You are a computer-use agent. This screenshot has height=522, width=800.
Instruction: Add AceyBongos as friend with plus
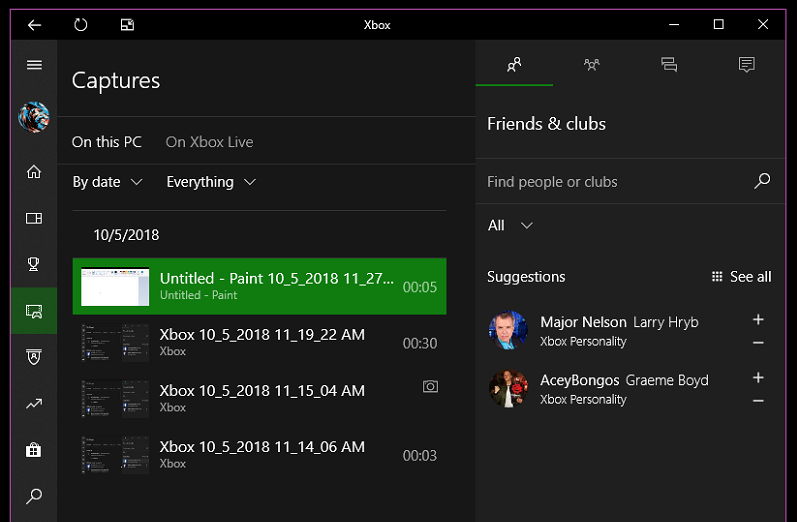click(x=758, y=378)
